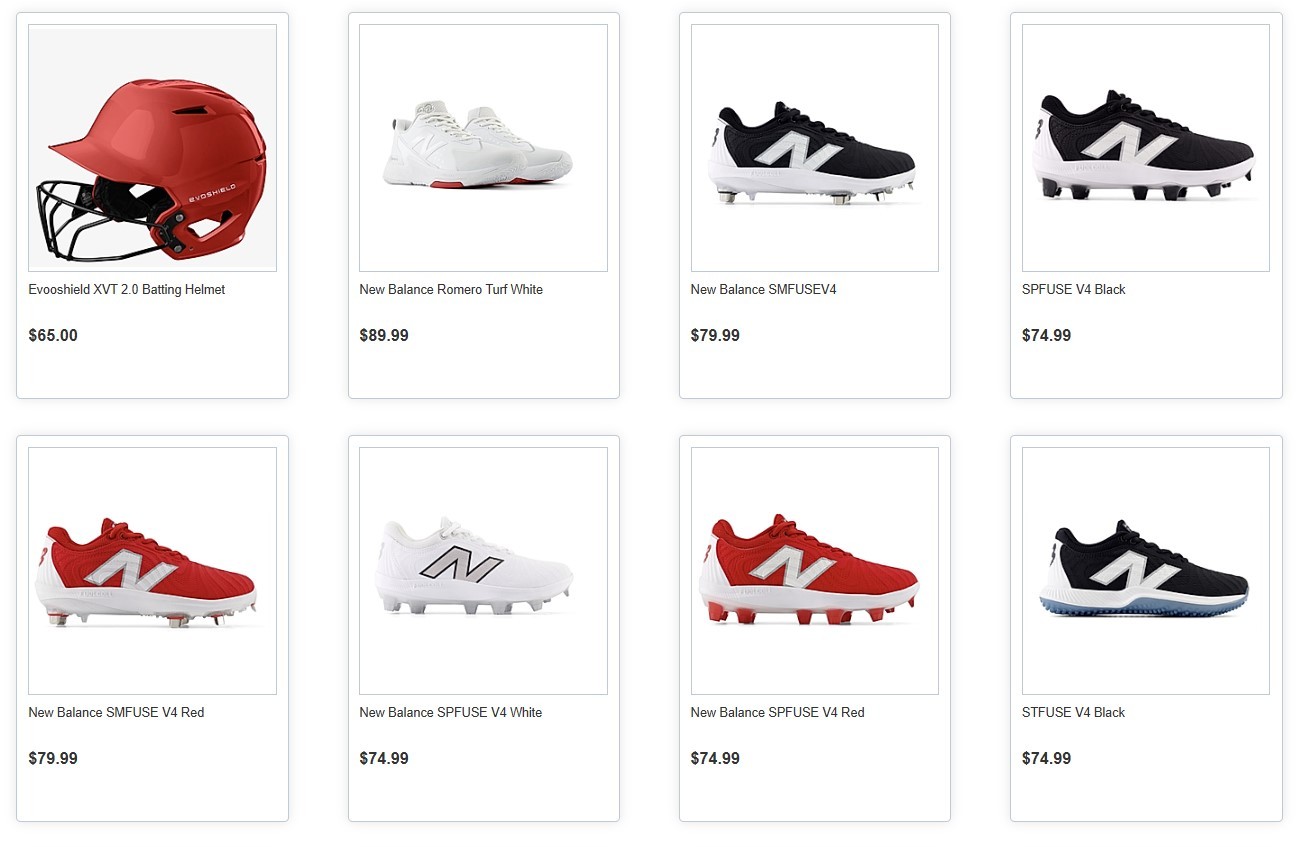
Task: View the SMFUSE V4 Red cleat image
Action: point(152,571)
